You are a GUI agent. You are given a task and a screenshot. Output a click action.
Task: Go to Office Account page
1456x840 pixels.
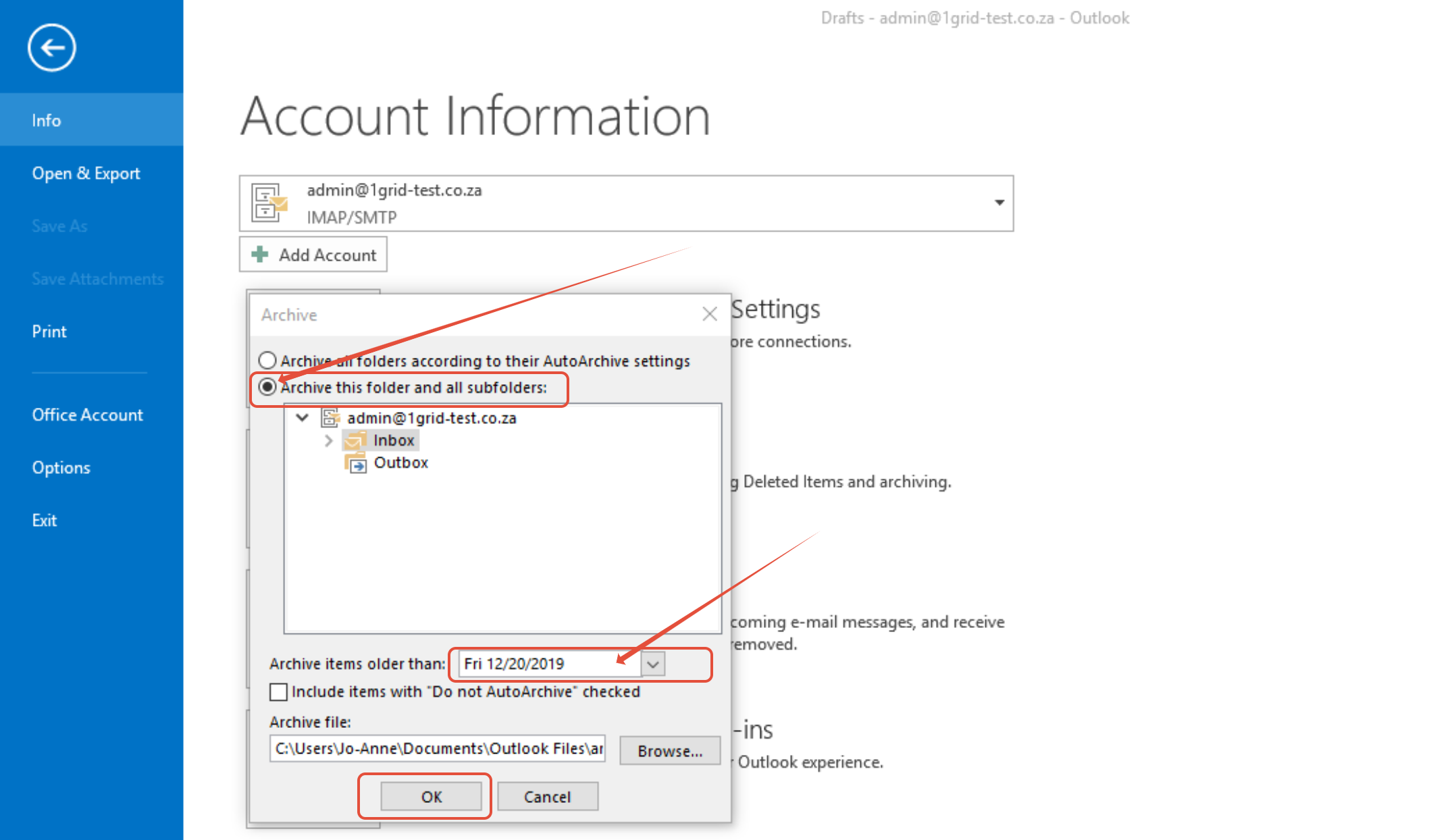point(87,415)
